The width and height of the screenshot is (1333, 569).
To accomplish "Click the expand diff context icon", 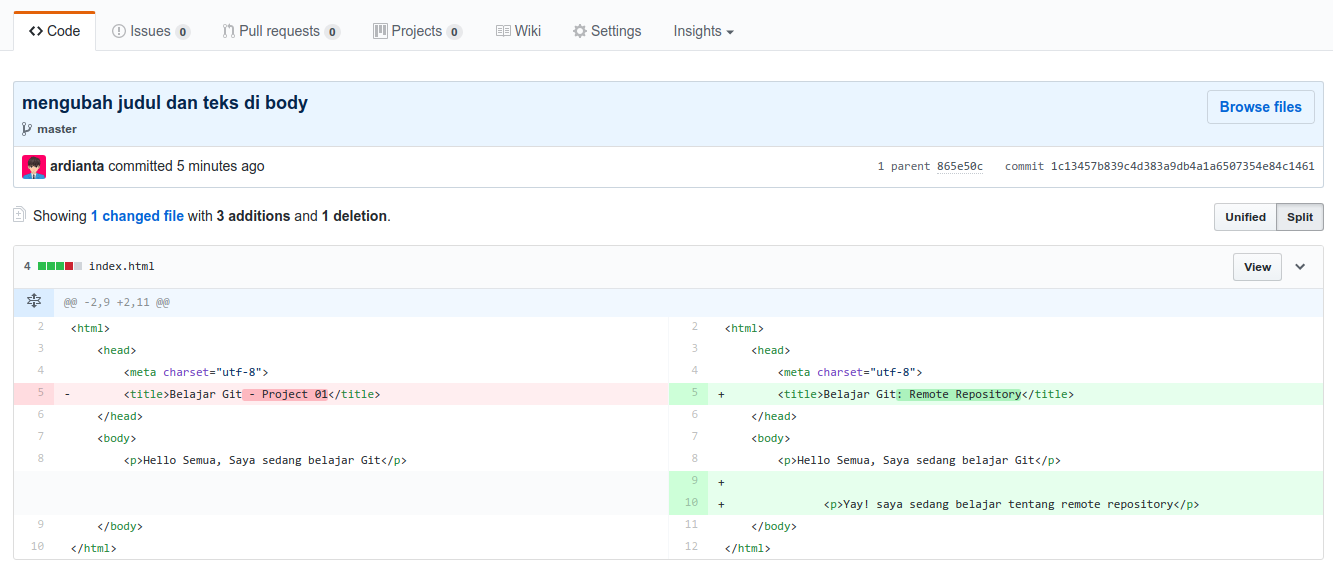I will (x=34, y=301).
